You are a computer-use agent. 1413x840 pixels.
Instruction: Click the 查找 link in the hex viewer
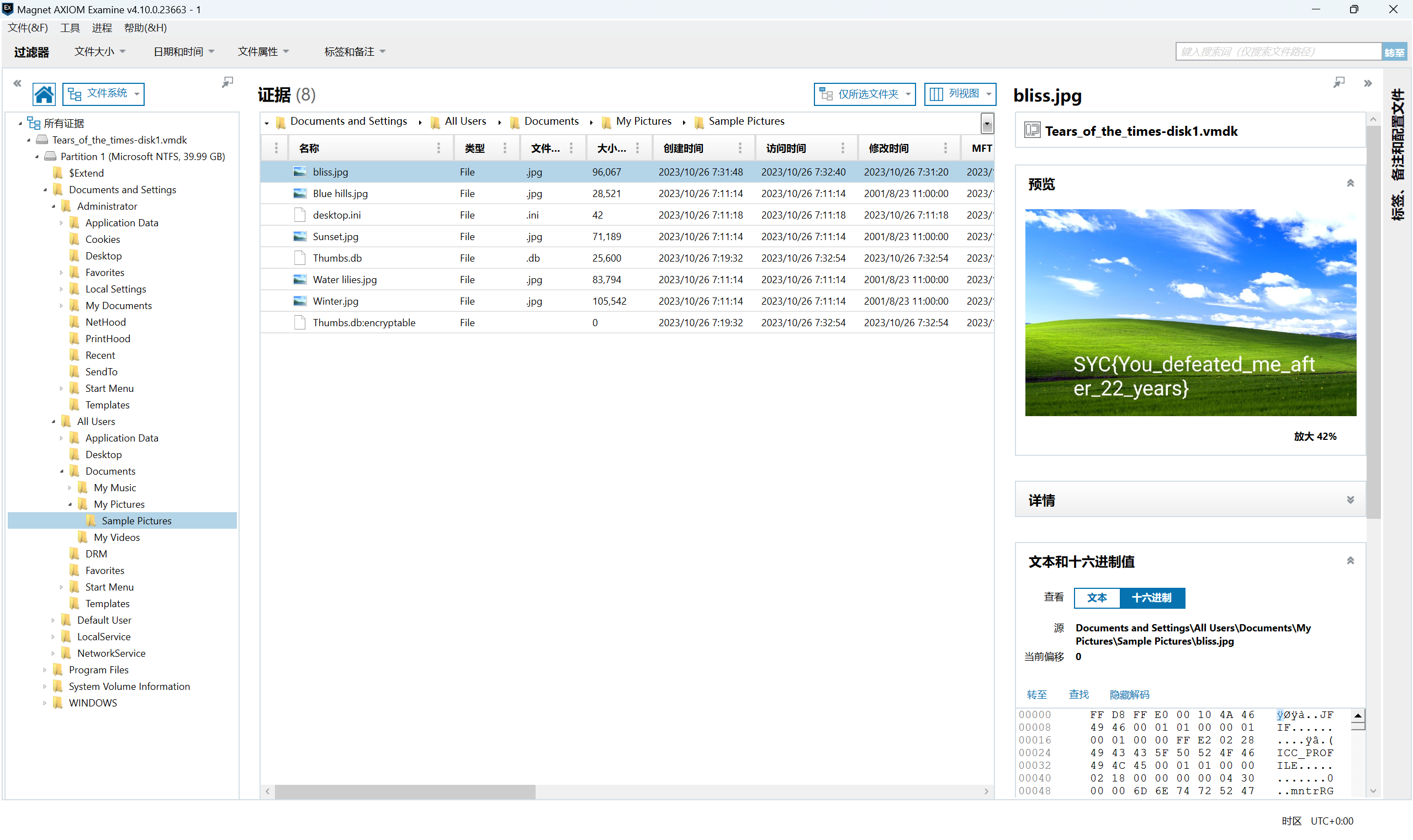pos(1078,694)
